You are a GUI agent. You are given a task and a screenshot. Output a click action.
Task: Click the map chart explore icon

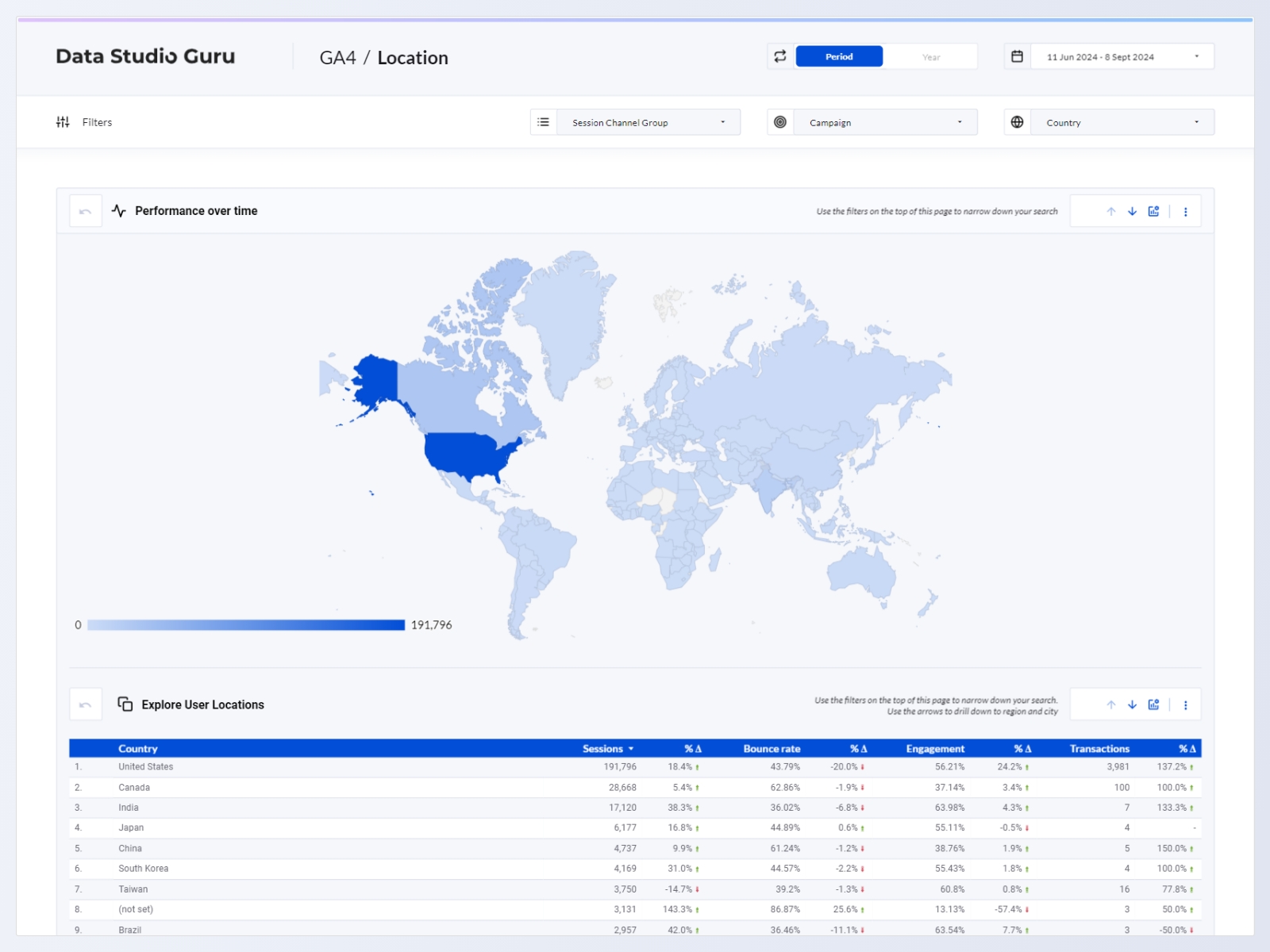[x=1154, y=212]
